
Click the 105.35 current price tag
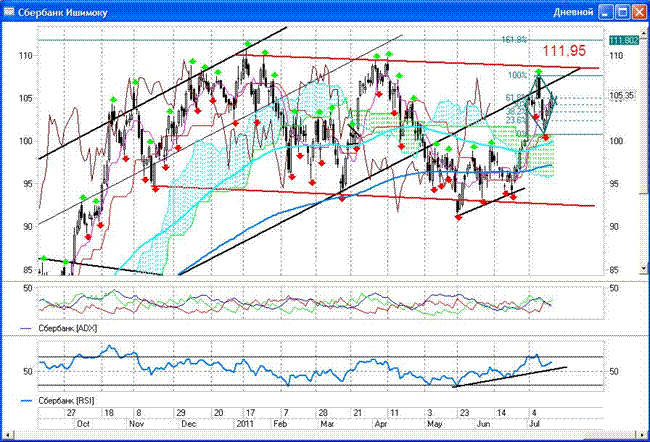[x=623, y=96]
